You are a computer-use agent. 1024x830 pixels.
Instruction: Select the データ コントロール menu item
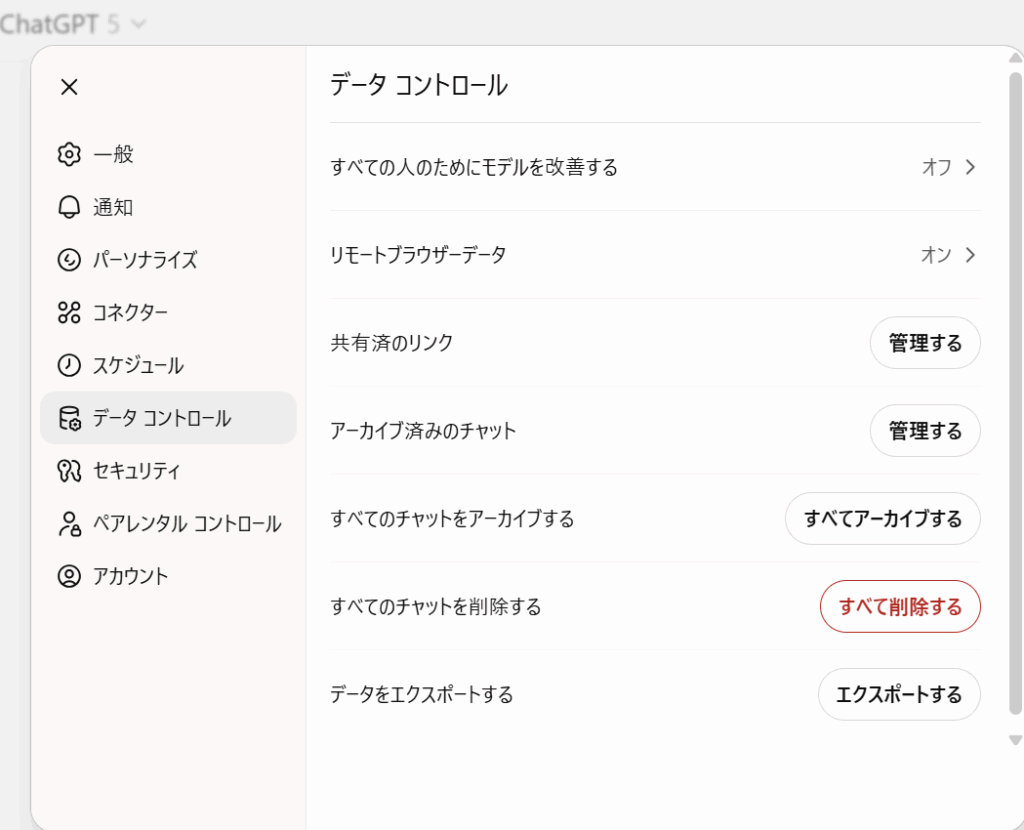(168, 418)
